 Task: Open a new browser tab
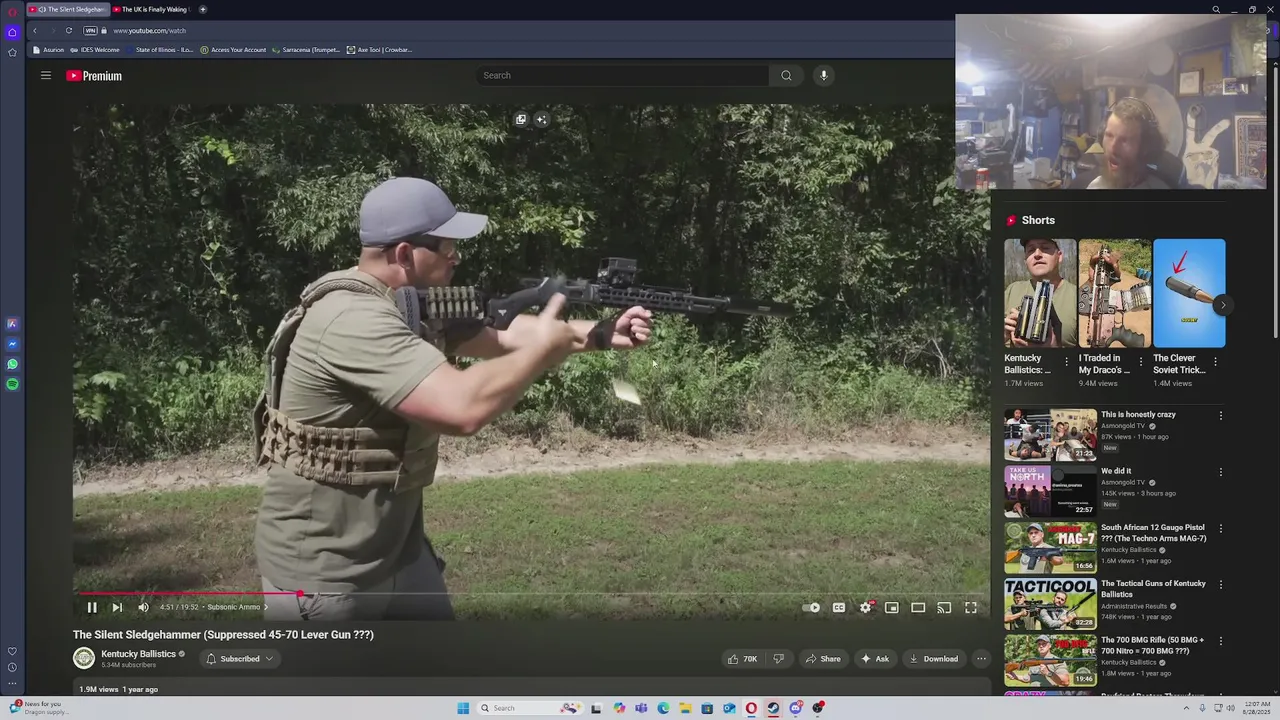(x=203, y=9)
